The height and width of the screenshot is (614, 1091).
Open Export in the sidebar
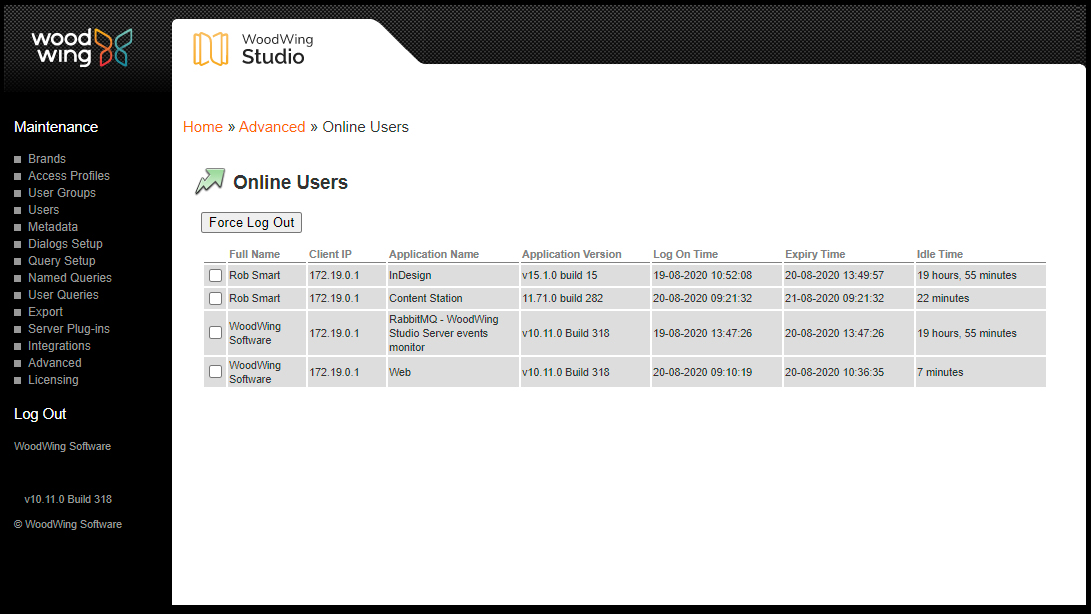pos(45,312)
